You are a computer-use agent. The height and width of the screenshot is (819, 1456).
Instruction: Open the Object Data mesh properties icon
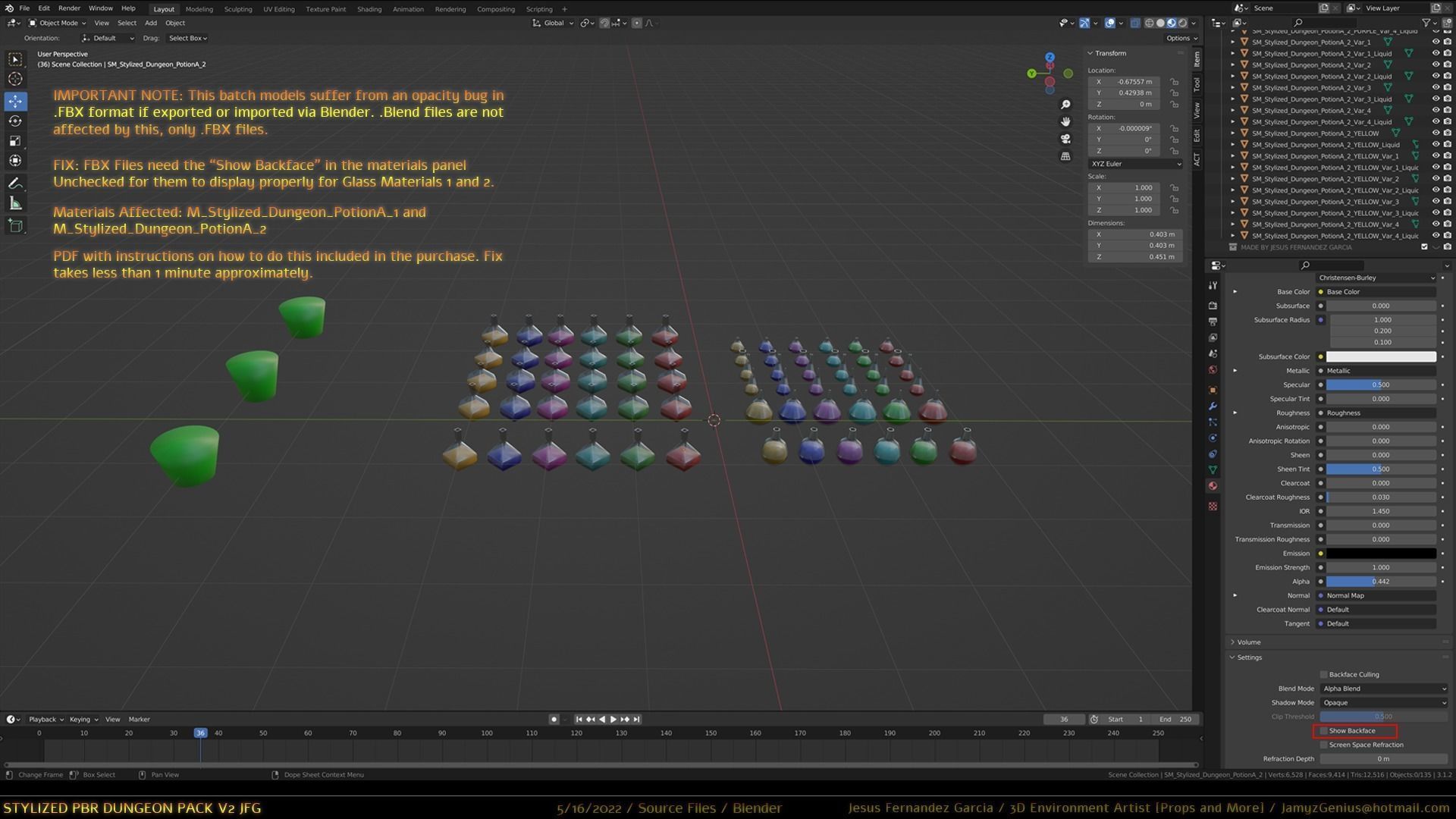(1213, 470)
